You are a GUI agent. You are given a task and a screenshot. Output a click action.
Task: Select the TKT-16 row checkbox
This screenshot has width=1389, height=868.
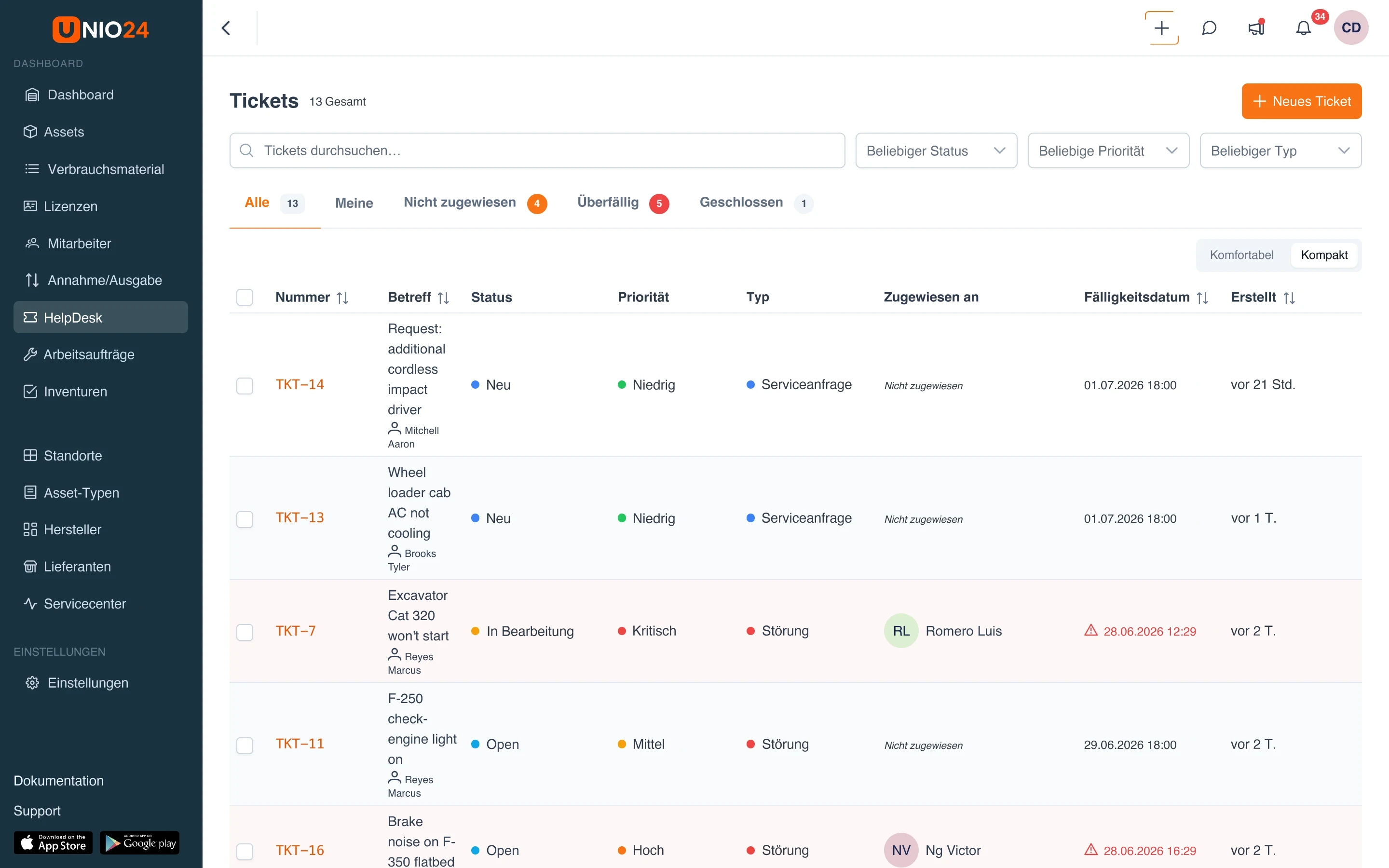click(x=245, y=851)
